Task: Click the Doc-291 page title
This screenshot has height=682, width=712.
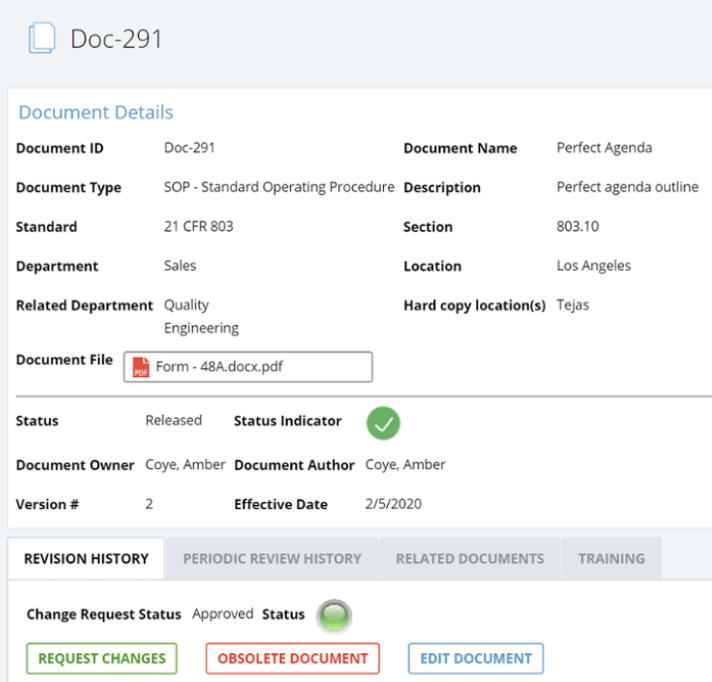Action: [x=116, y=39]
